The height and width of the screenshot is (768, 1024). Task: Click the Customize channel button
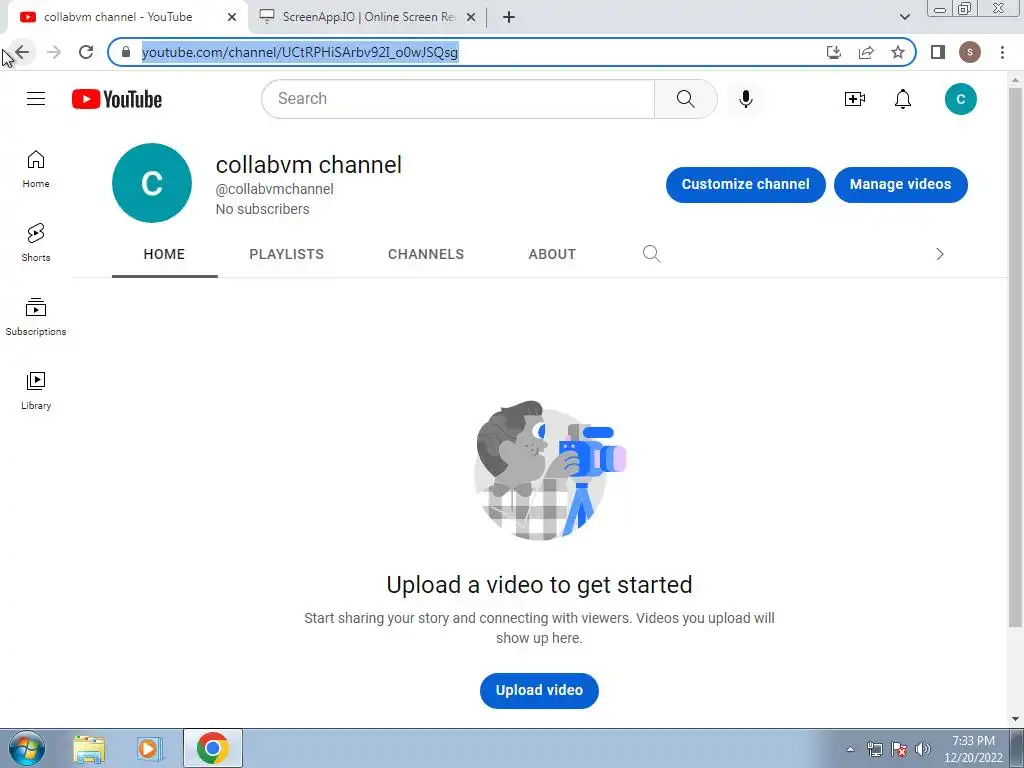click(x=746, y=184)
